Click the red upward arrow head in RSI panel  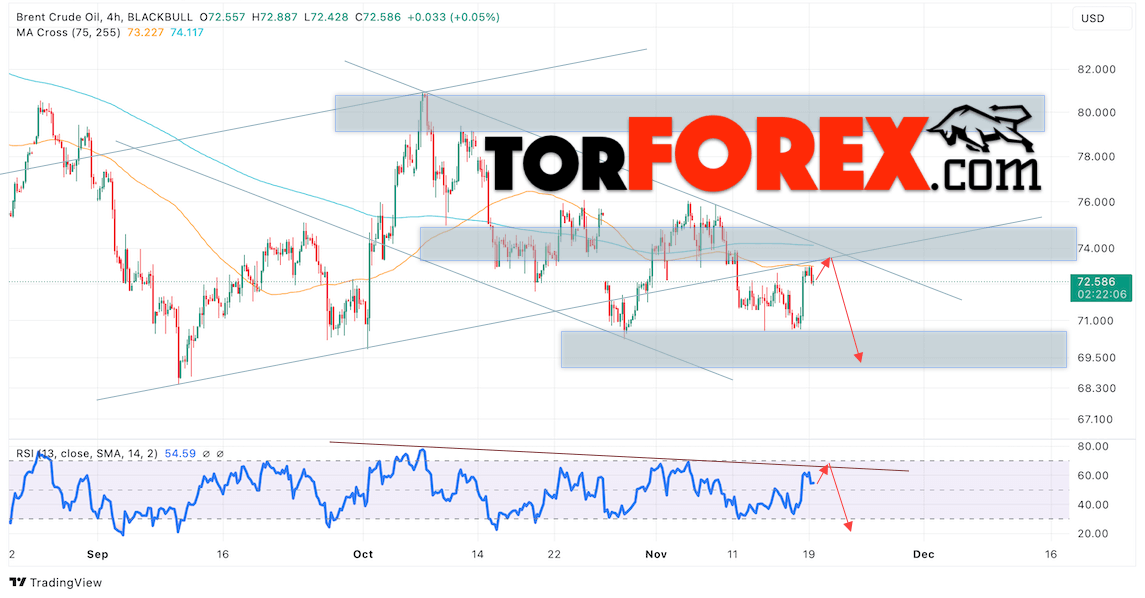(826, 467)
